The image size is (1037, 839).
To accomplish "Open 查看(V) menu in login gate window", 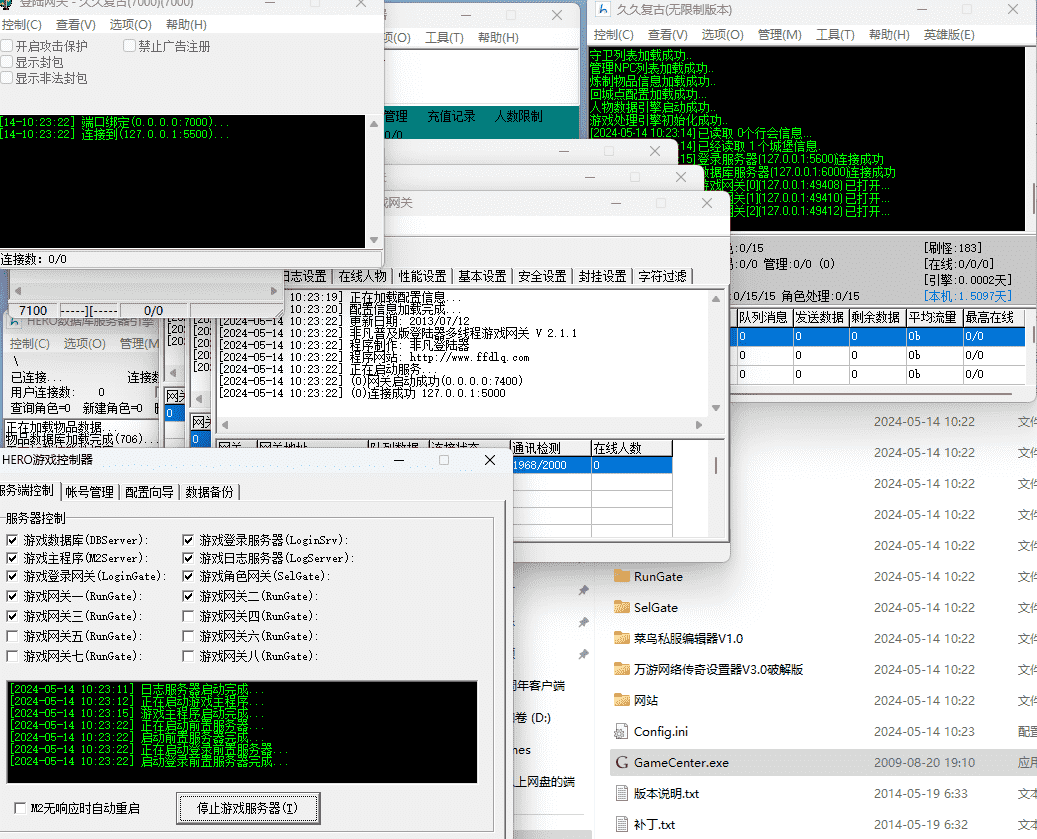I will point(75,25).
